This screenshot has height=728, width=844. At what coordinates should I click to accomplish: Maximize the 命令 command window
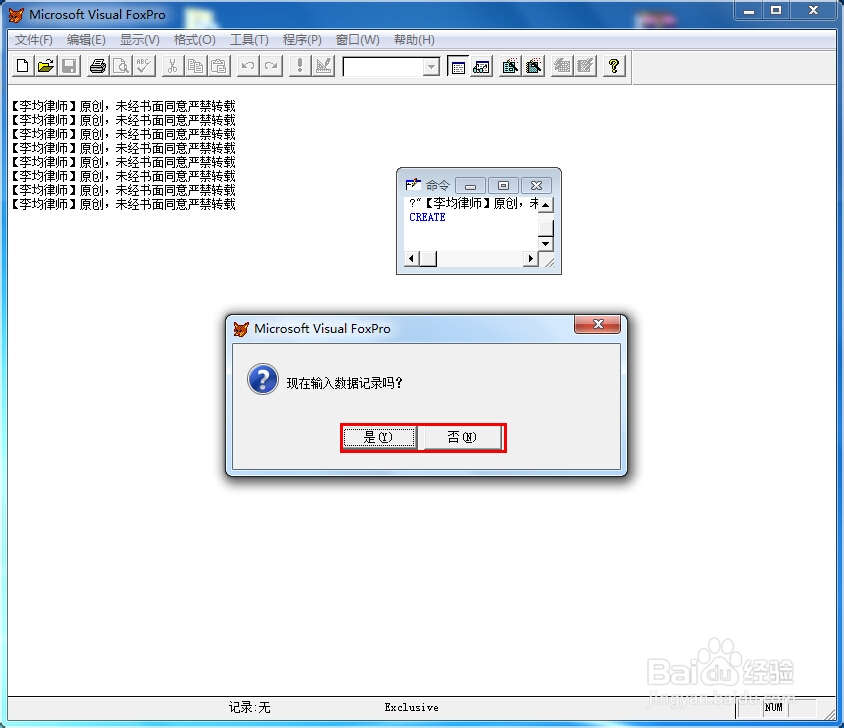tap(503, 186)
